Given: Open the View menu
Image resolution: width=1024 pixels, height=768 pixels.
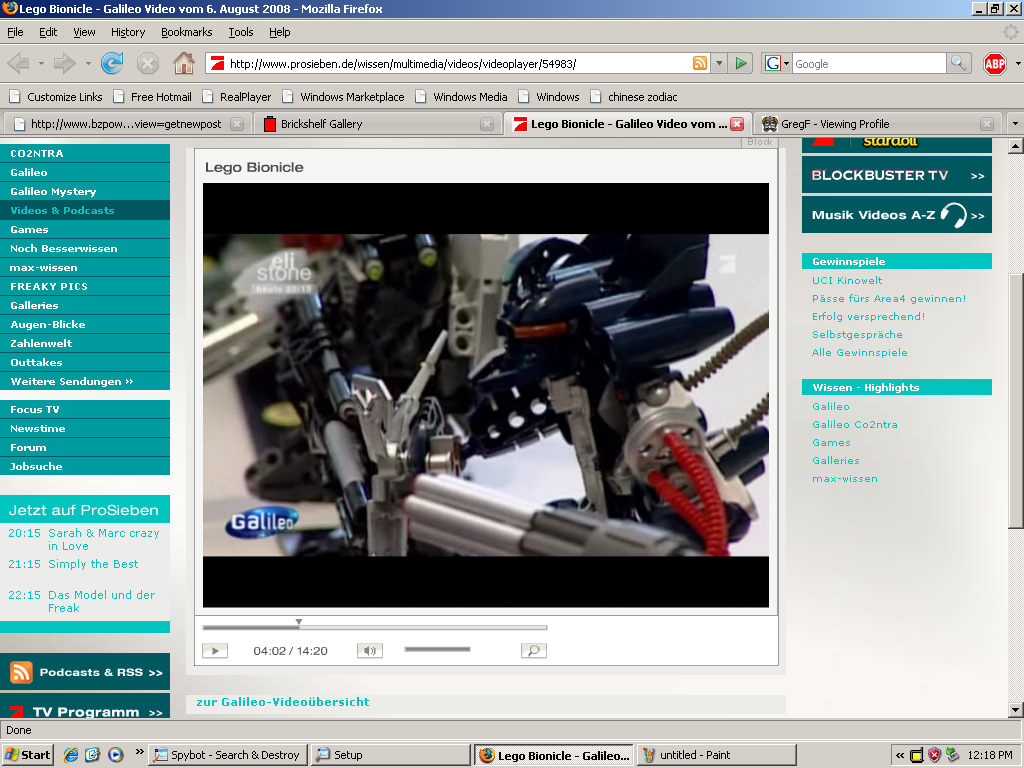Looking at the screenshot, I should 84,32.
